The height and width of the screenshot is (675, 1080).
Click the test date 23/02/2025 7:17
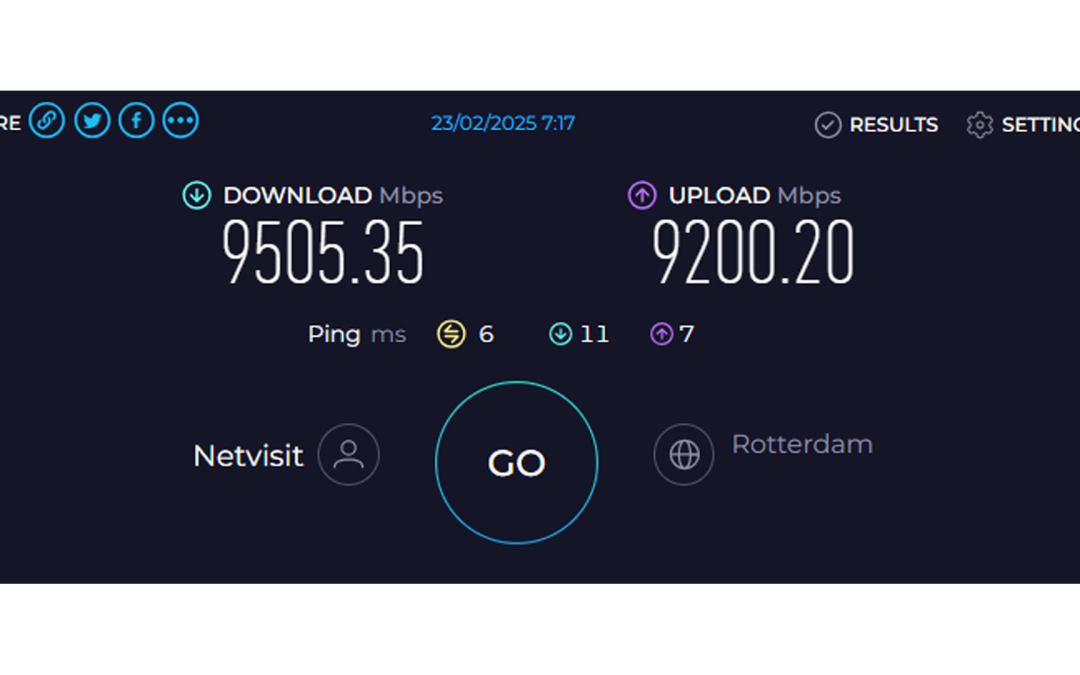coord(503,123)
